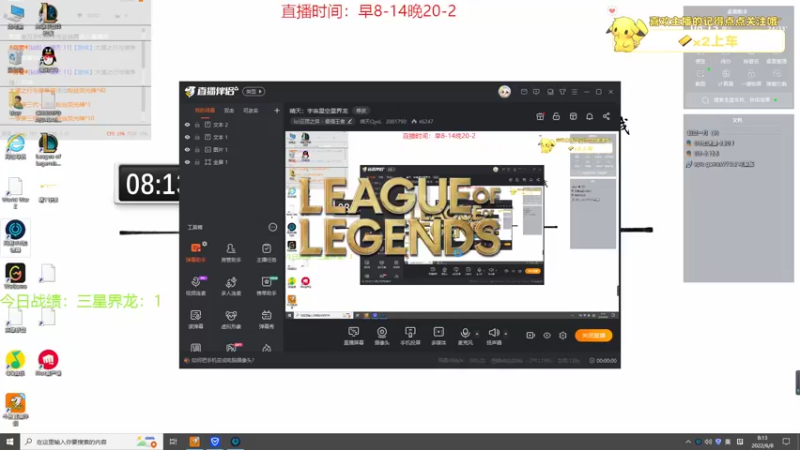Select the 图片 1 layer row

point(232,149)
